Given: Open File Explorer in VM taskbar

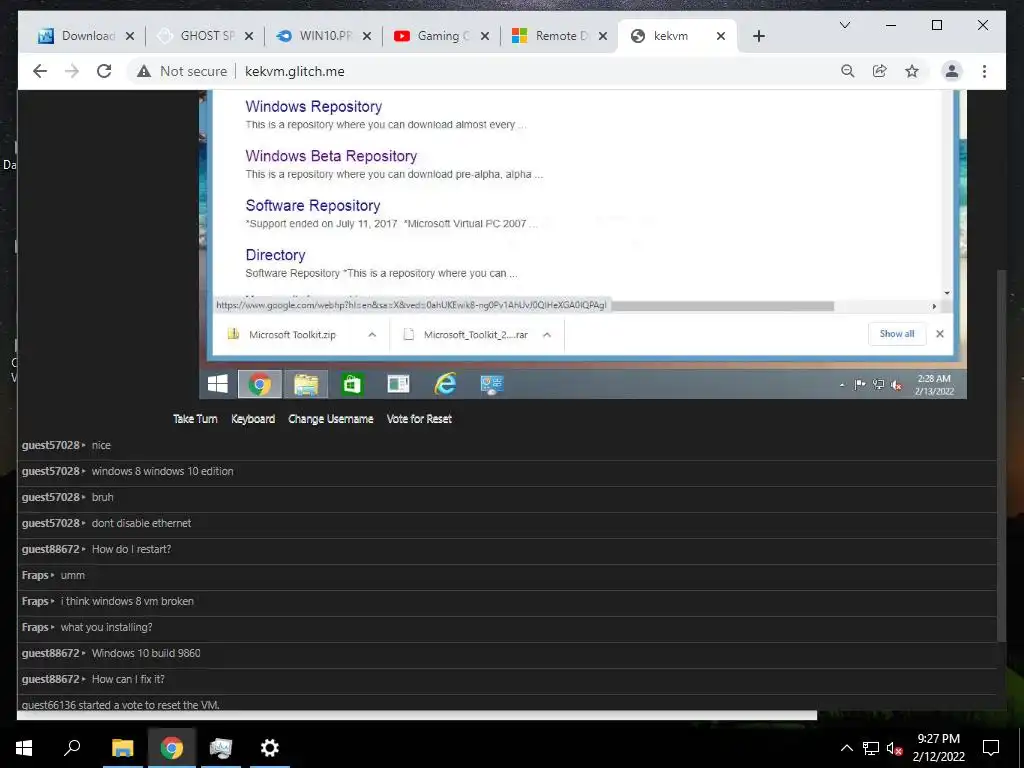Looking at the screenshot, I should pyautogui.click(x=306, y=384).
